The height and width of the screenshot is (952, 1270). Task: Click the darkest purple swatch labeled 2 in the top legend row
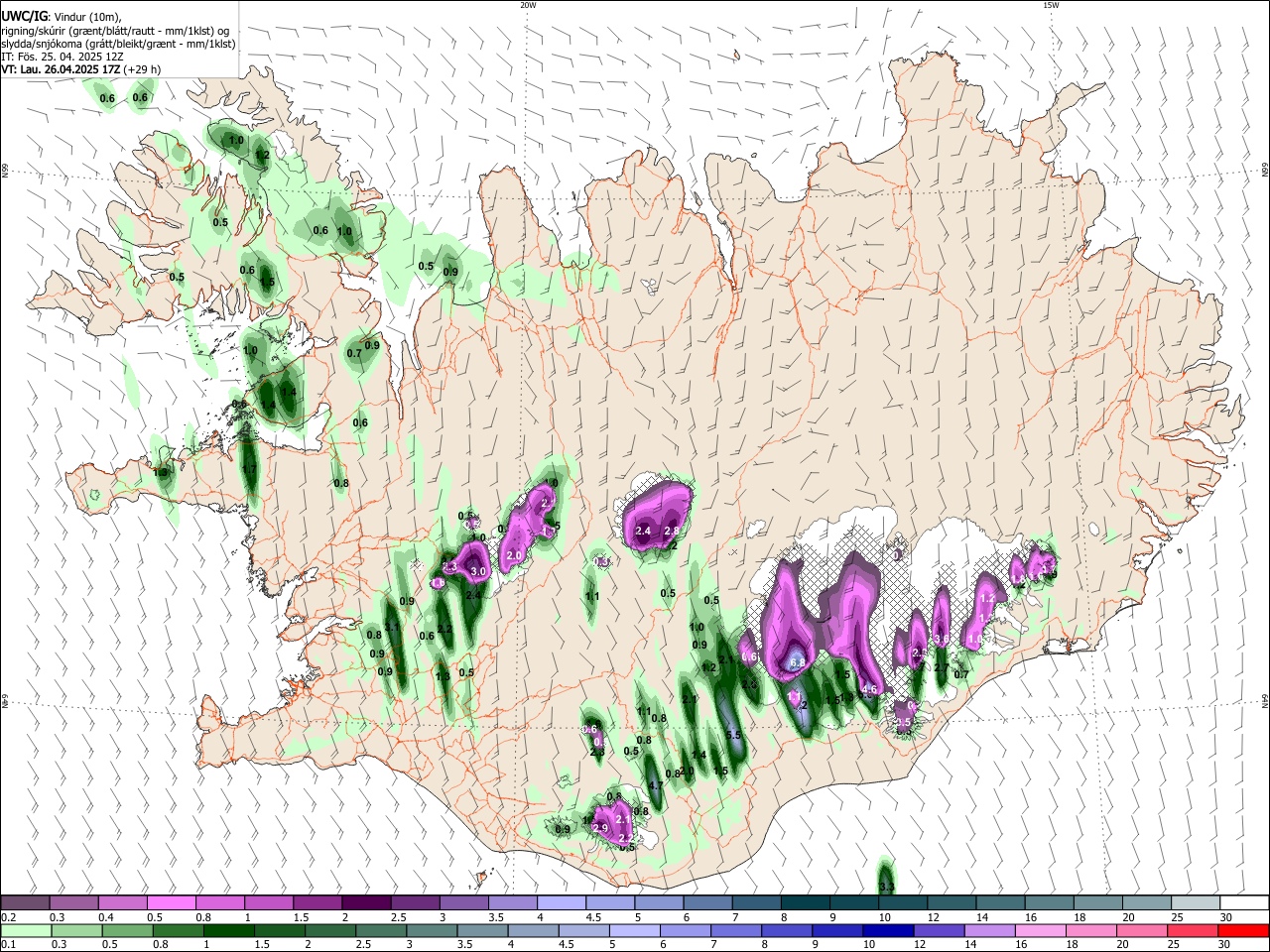(366, 902)
